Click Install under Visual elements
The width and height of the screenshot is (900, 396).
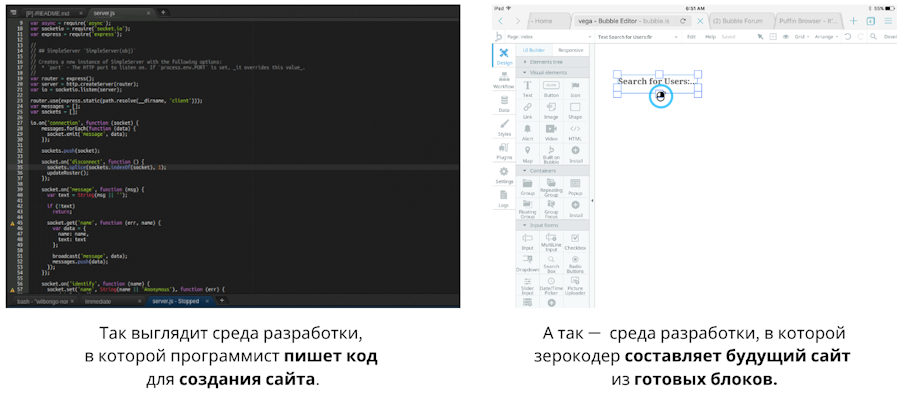click(x=575, y=154)
